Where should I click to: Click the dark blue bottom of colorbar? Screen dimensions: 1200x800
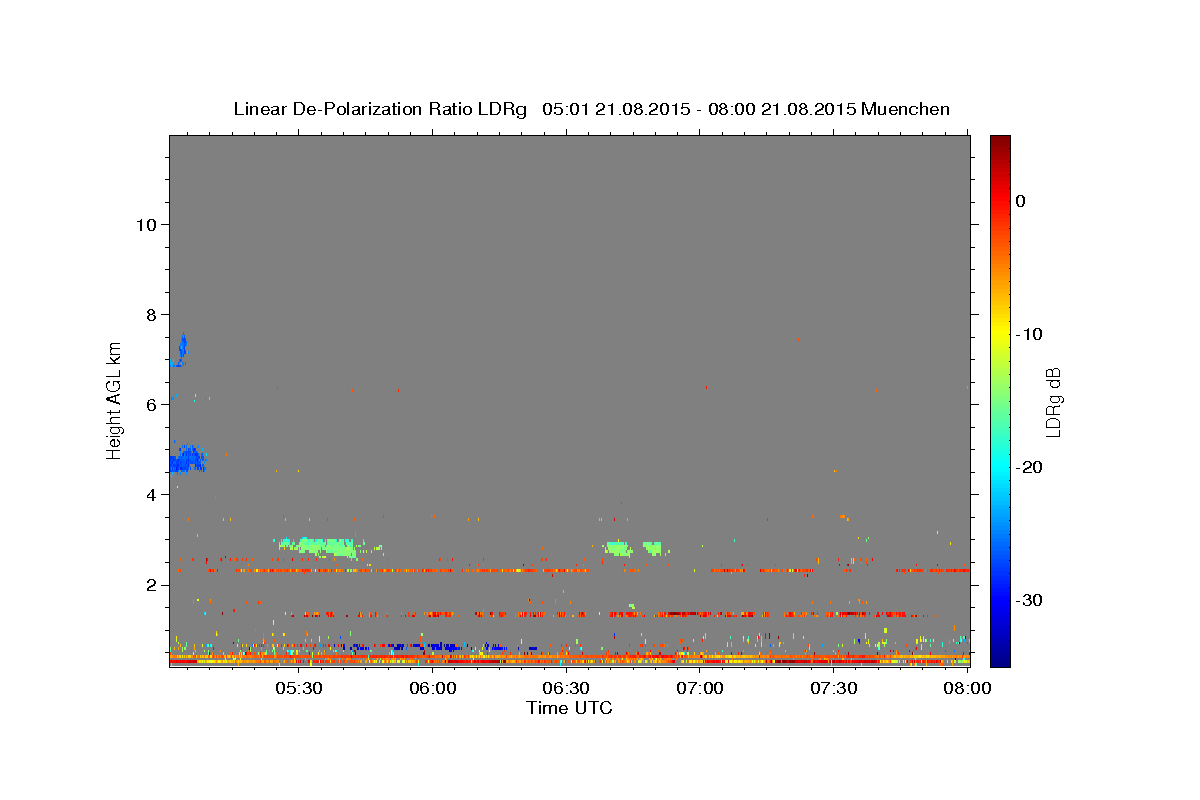tap(1000, 658)
